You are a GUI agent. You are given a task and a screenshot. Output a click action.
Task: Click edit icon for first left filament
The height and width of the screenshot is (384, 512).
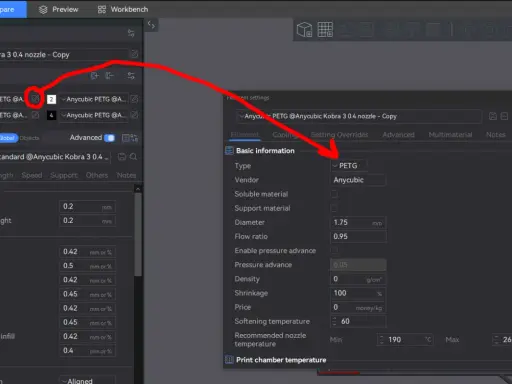click(35, 98)
